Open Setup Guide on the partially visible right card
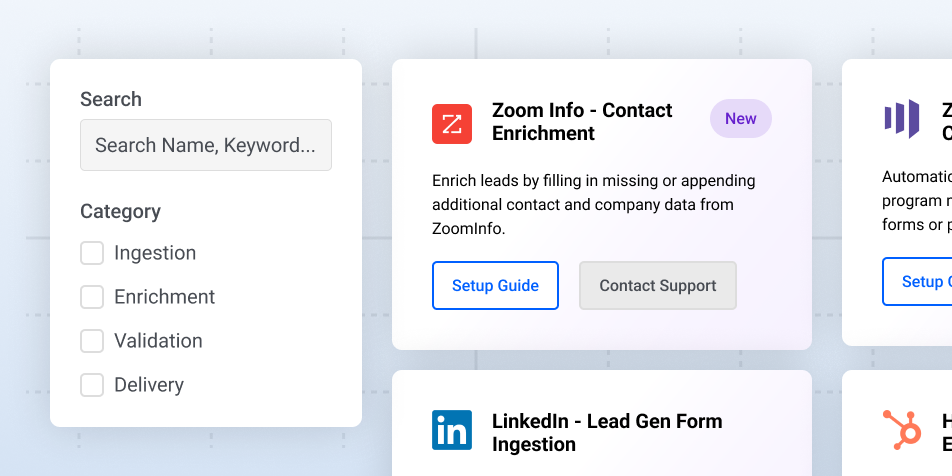 coord(918,282)
